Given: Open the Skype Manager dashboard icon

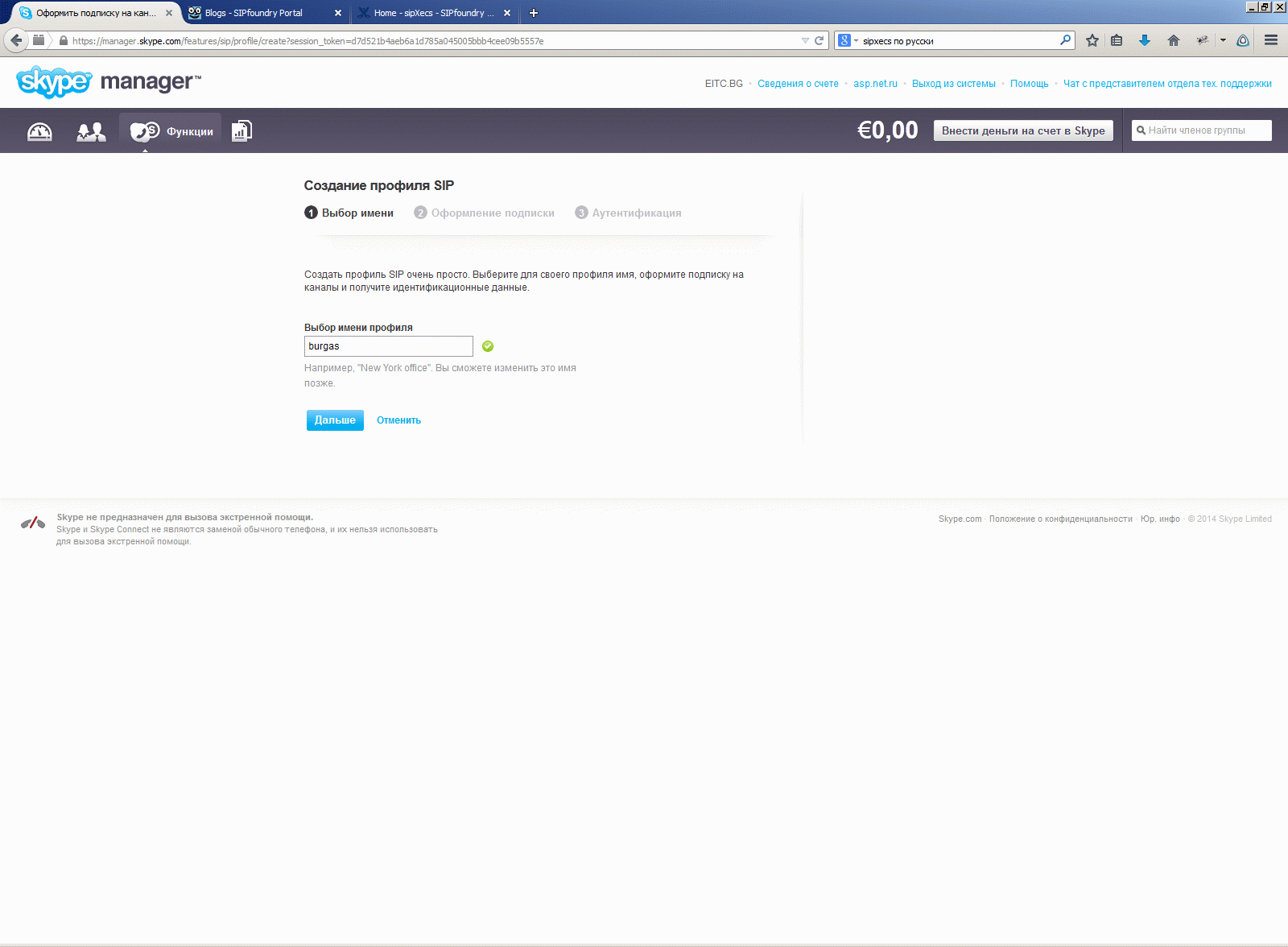Looking at the screenshot, I should [39, 131].
